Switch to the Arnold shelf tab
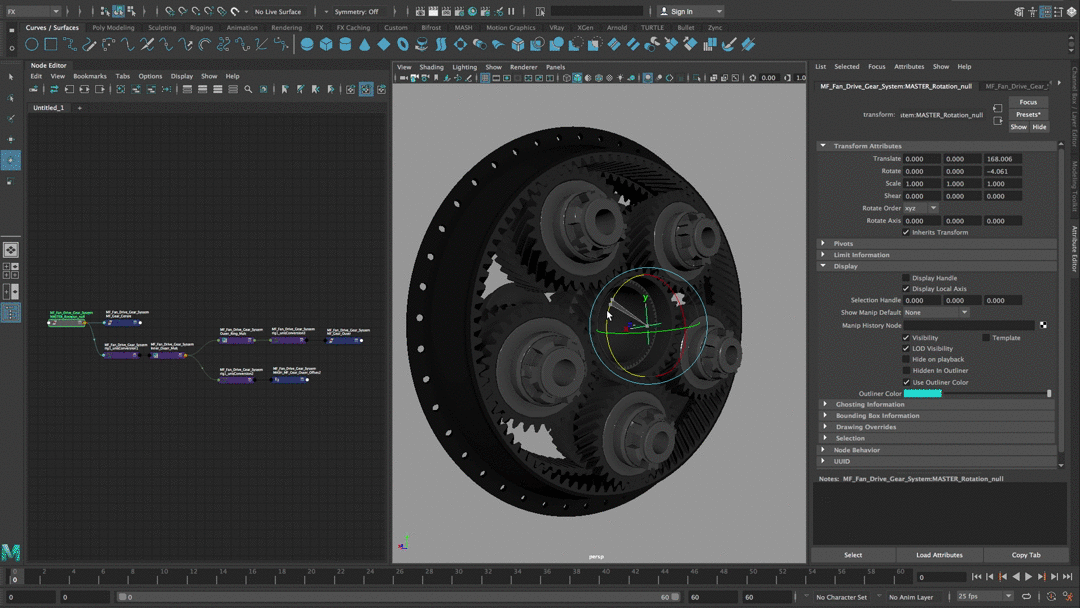 pos(616,28)
